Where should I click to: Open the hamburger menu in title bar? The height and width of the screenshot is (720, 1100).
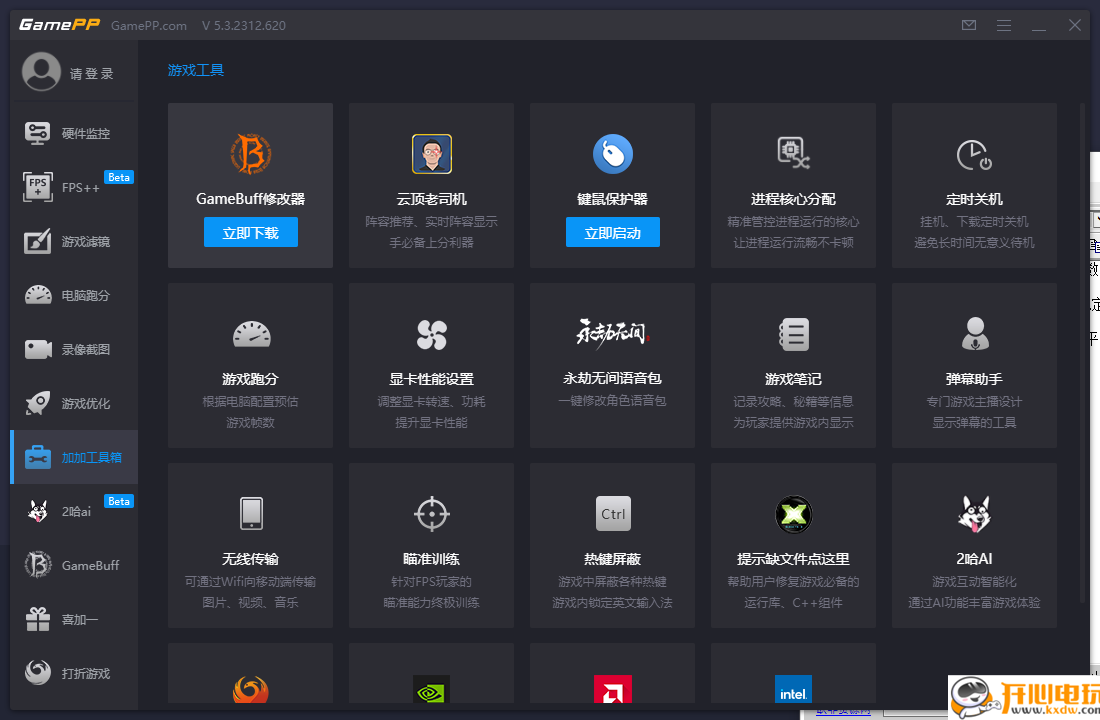pyautogui.click(x=1004, y=25)
